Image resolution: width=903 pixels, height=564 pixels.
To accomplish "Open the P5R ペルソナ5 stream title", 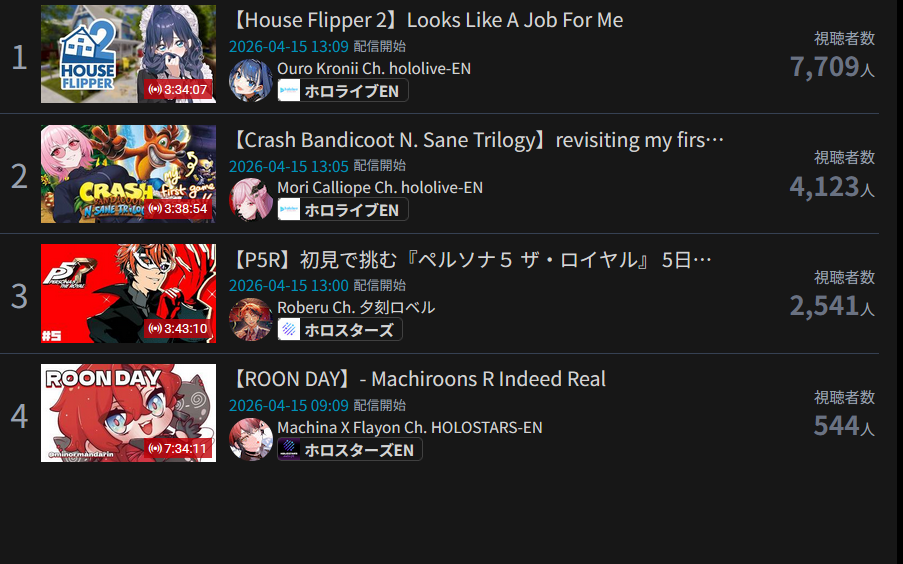I will tap(471, 260).
